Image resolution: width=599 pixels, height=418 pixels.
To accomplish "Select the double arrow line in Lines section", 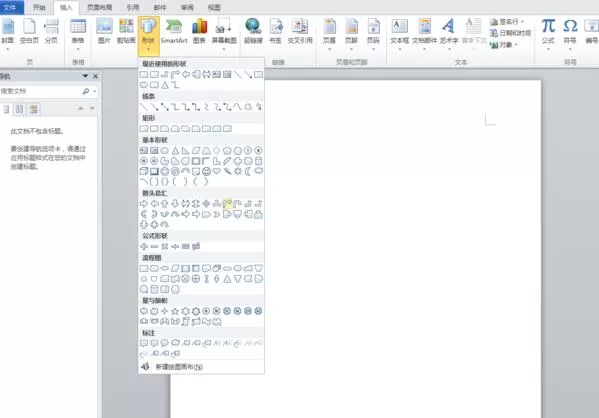I will [x=165, y=107].
